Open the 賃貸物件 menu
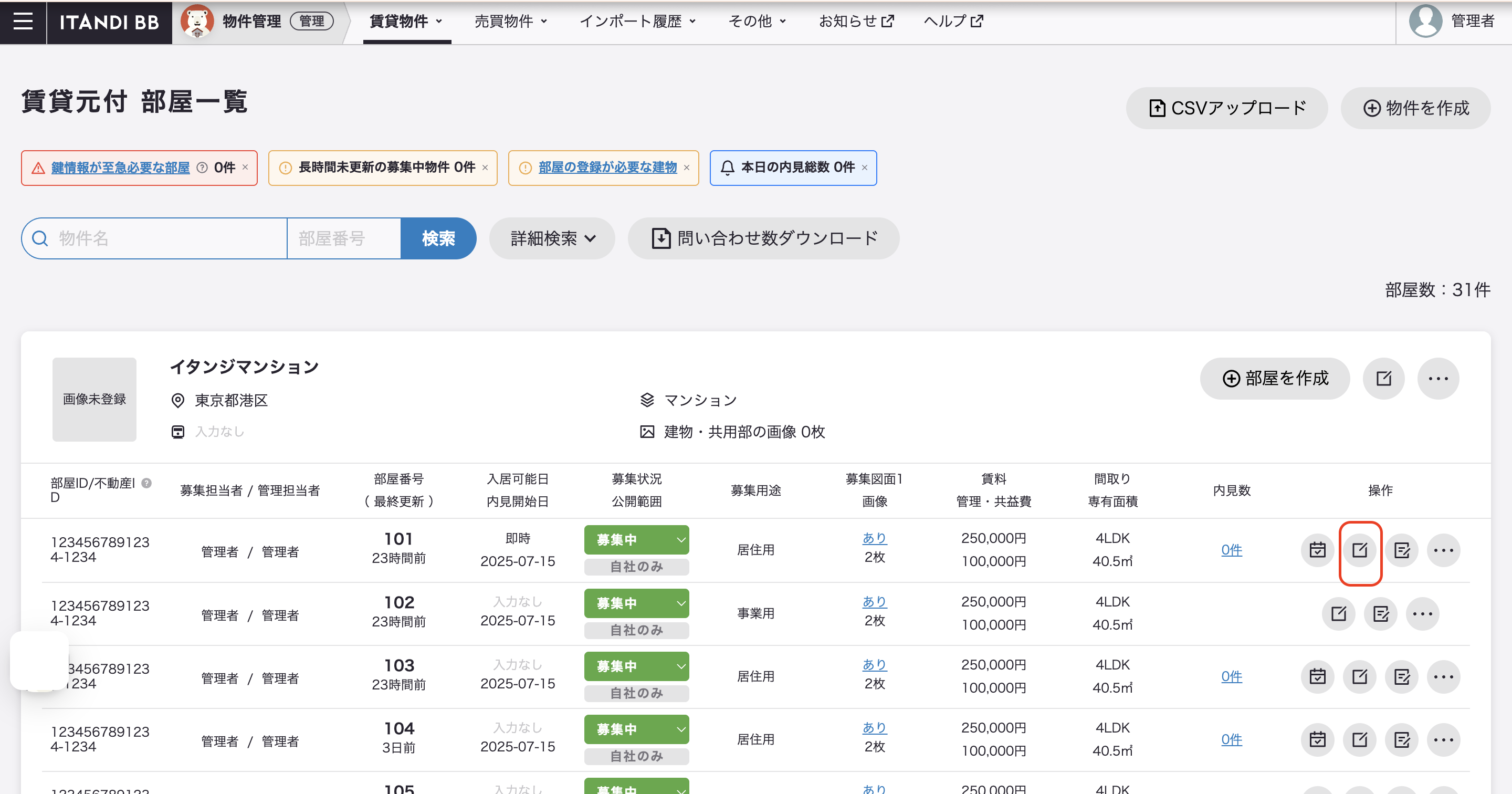The image size is (1512, 794). coord(406,22)
